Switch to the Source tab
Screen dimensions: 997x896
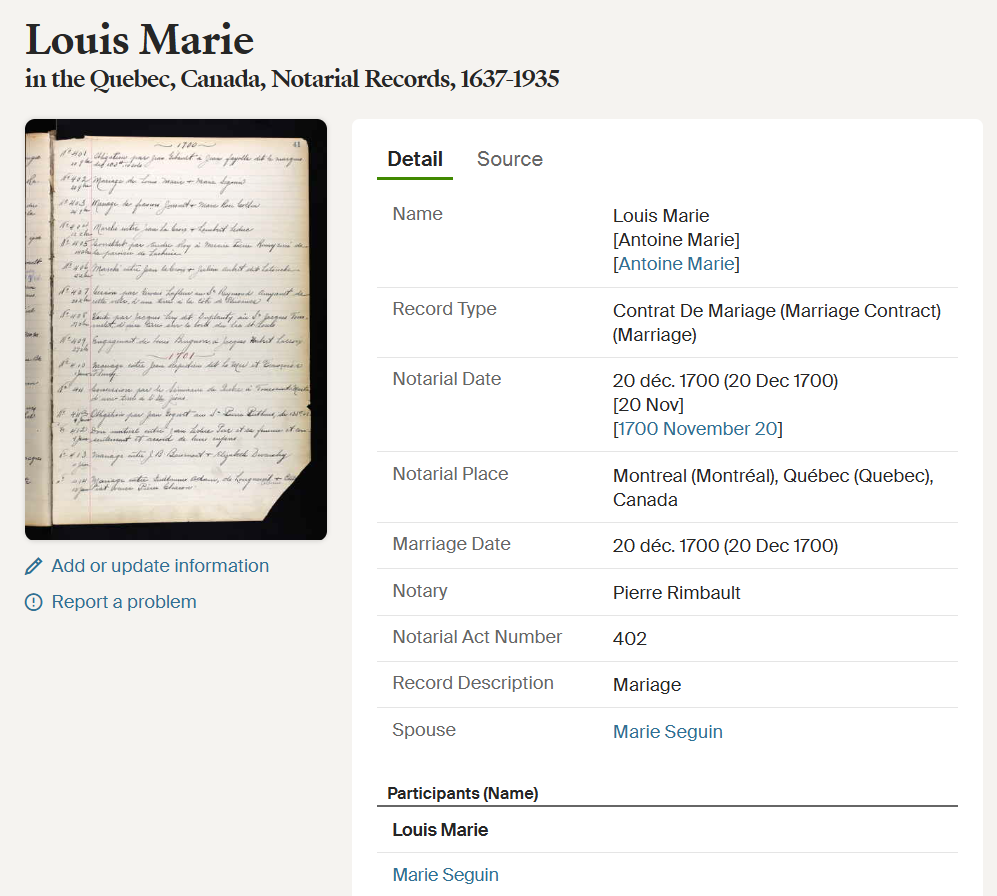click(x=509, y=159)
